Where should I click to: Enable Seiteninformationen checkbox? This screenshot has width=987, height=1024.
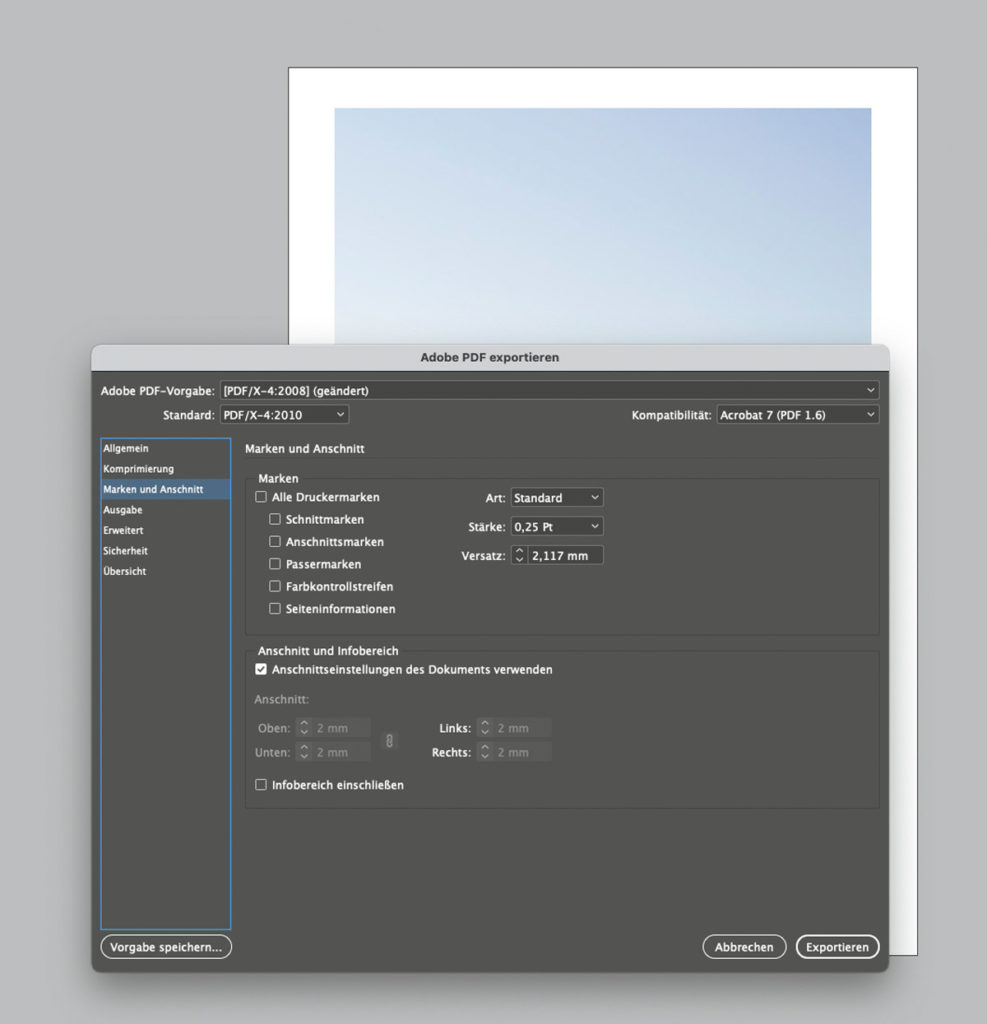(x=275, y=609)
